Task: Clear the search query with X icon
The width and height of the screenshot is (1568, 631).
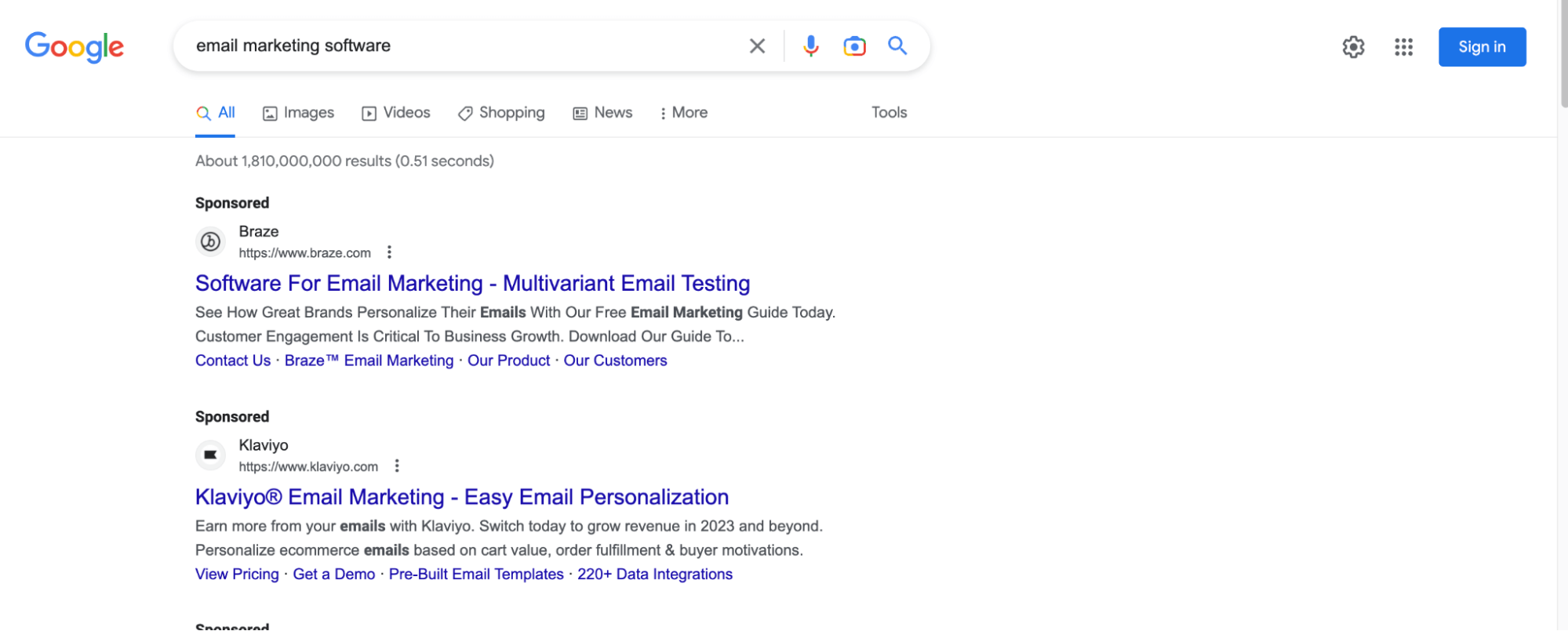Action: (757, 46)
